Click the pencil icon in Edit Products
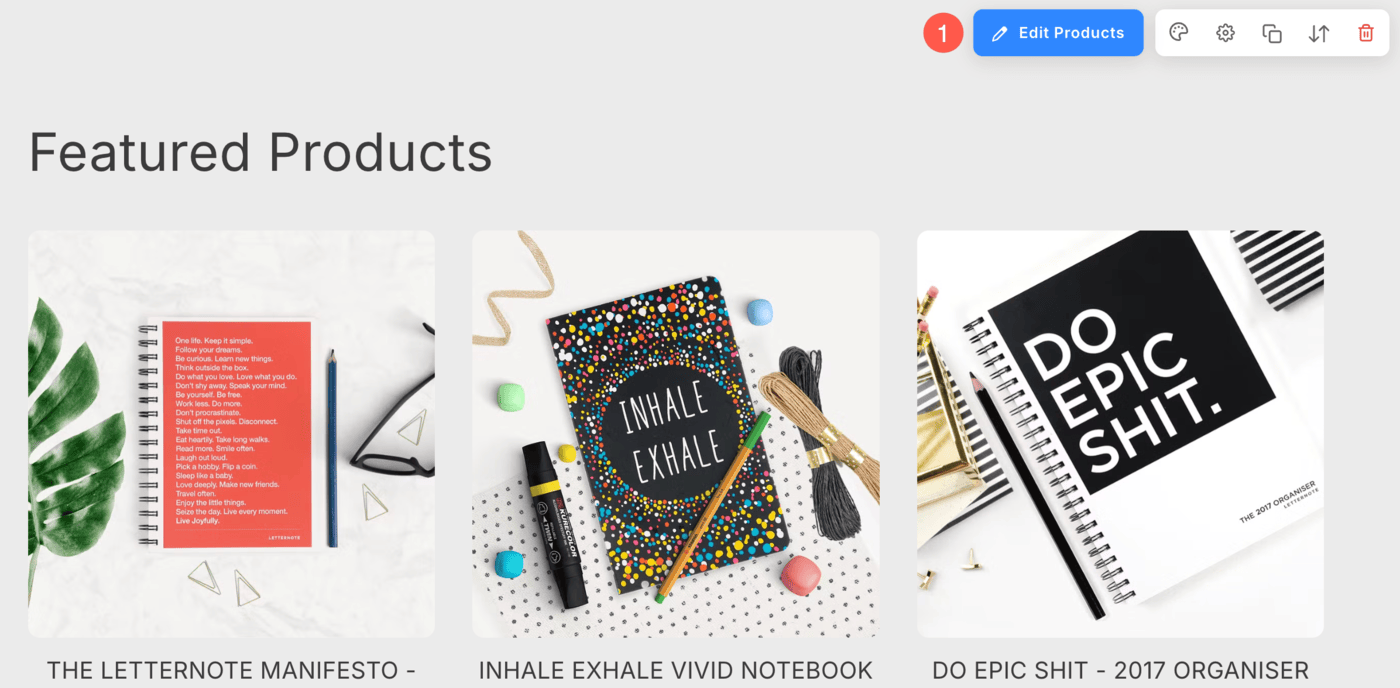The width and height of the screenshot is (1400, 688). click(999, 34)
